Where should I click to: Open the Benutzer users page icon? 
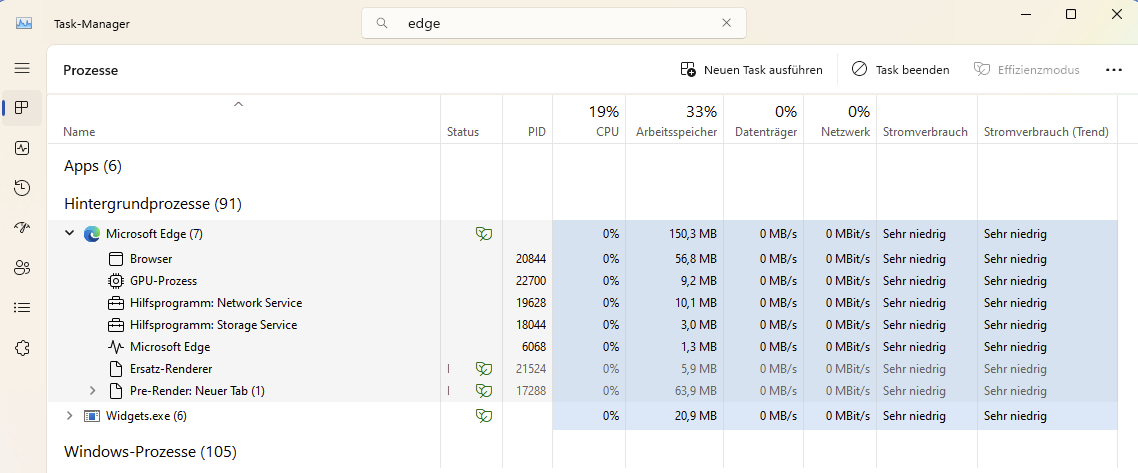click(22, 268)
